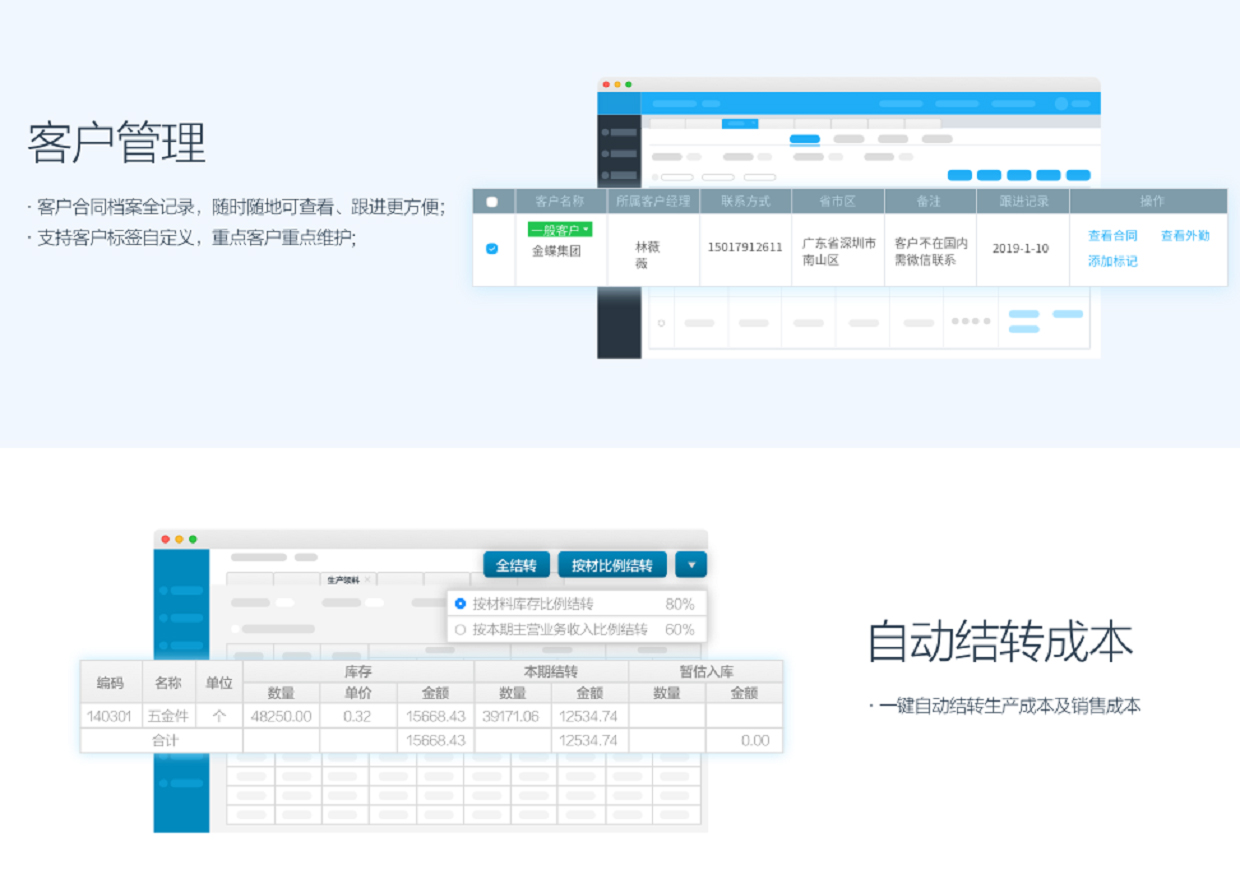This screenshot has height=895, width=1240.
Task: Click the green maximize dot of customer window
Action: click(x=629, y=85)
